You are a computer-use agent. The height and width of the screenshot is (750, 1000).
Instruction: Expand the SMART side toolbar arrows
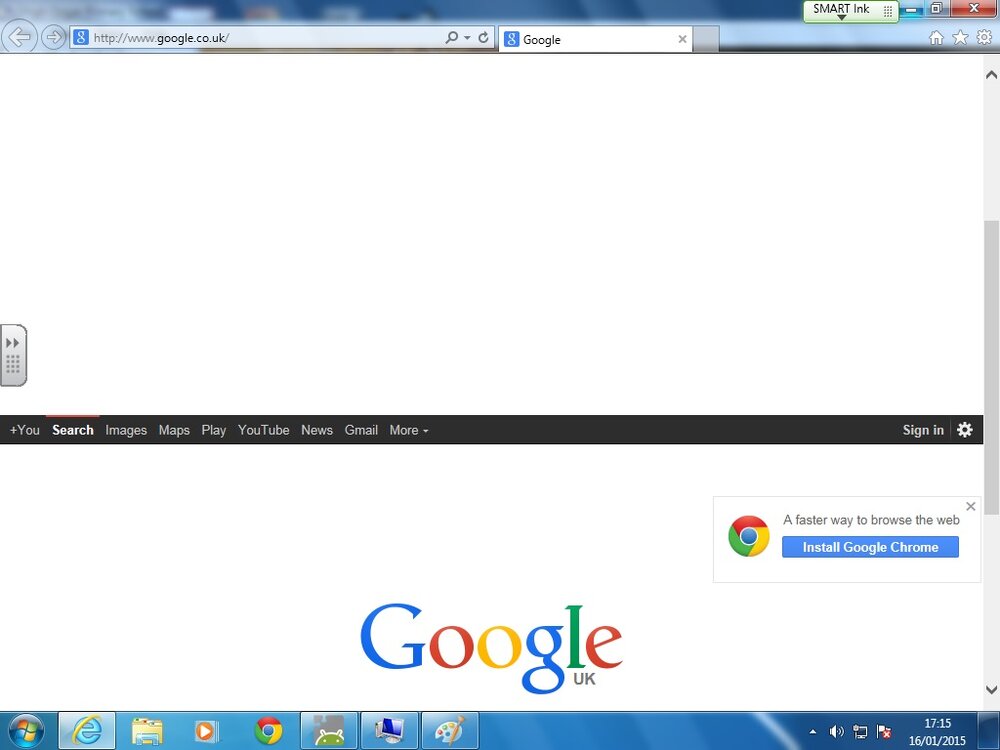click(12, 343)
